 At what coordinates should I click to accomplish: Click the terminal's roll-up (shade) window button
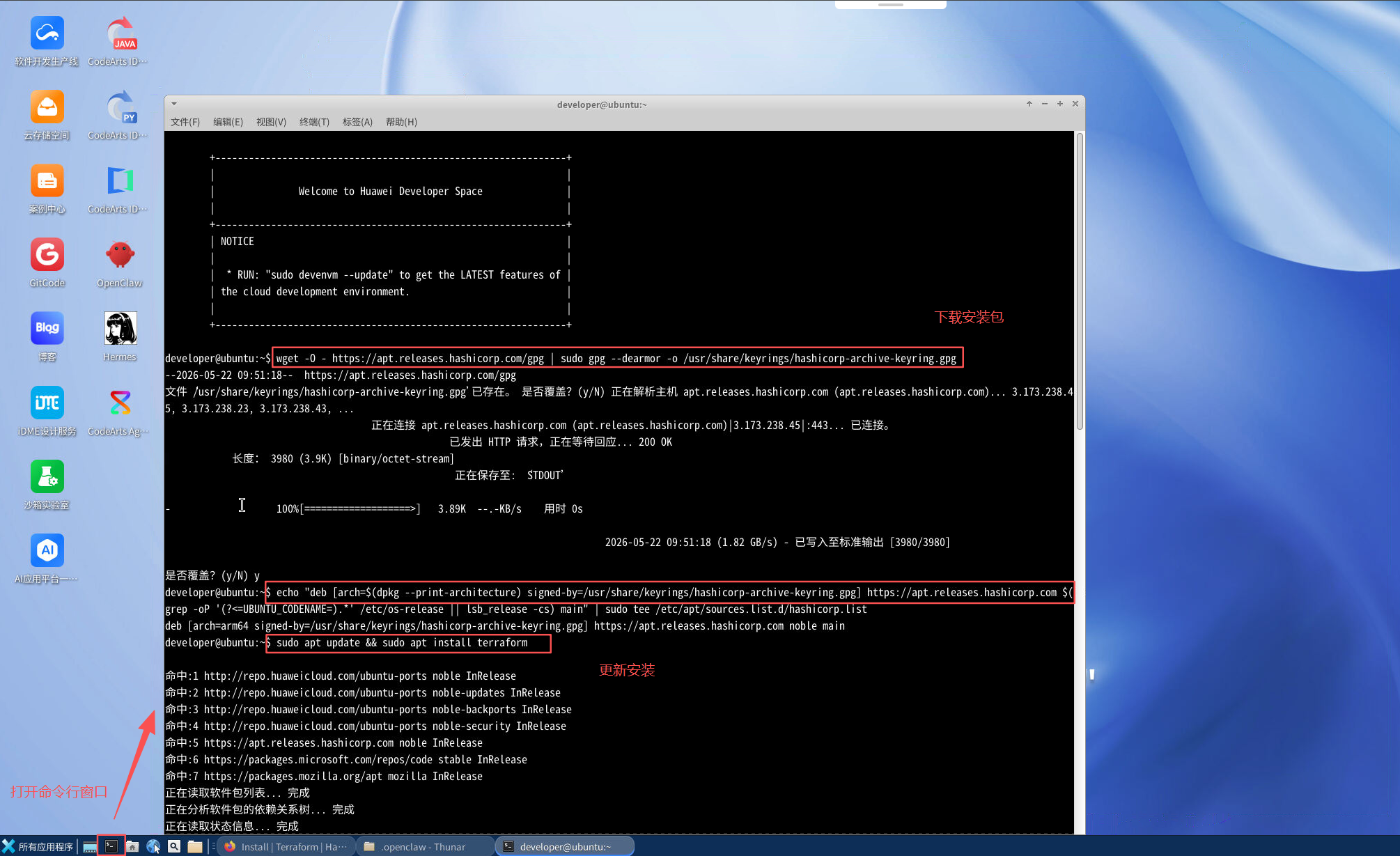tap(1029, 104)
